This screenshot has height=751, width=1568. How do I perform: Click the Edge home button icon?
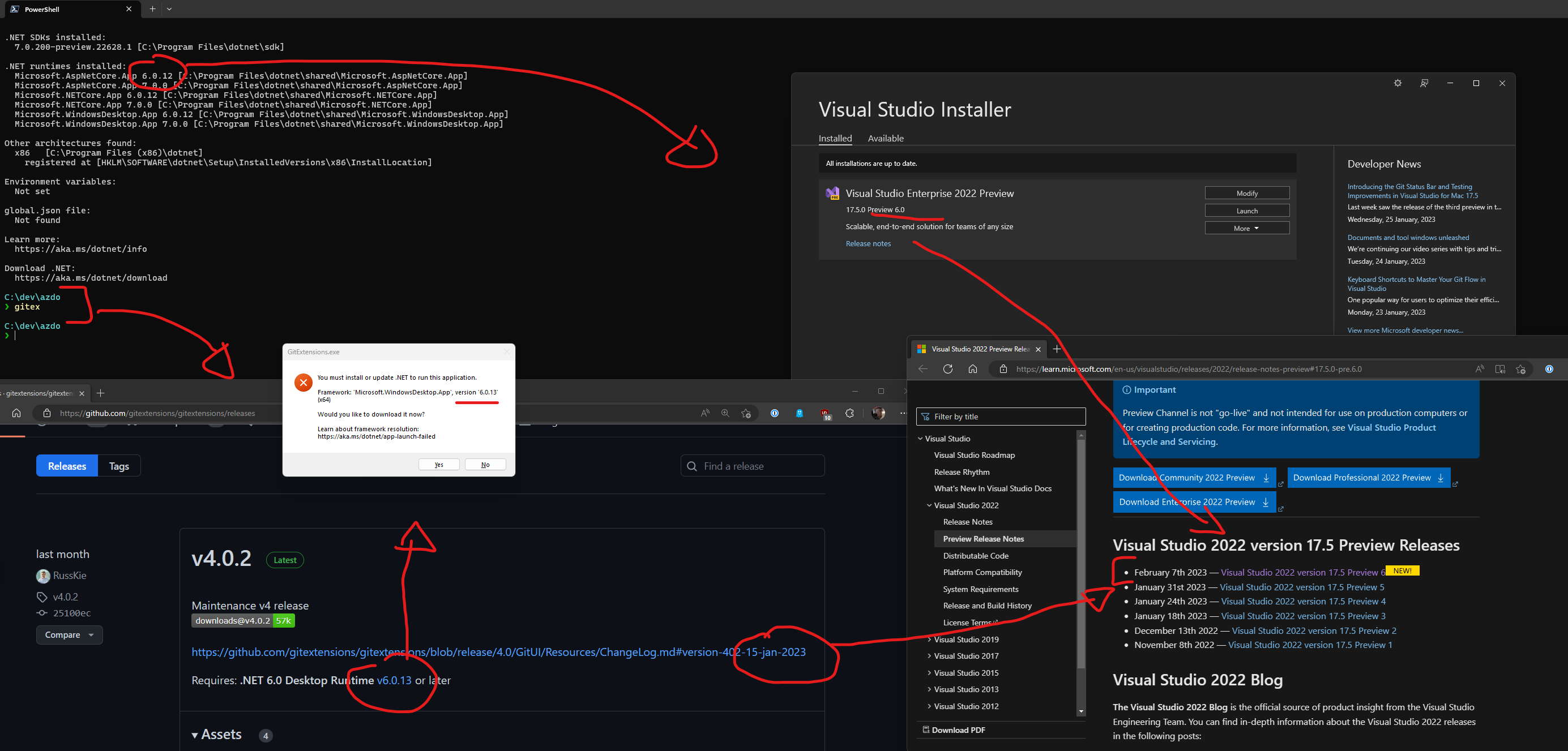(x=972, y=368)
